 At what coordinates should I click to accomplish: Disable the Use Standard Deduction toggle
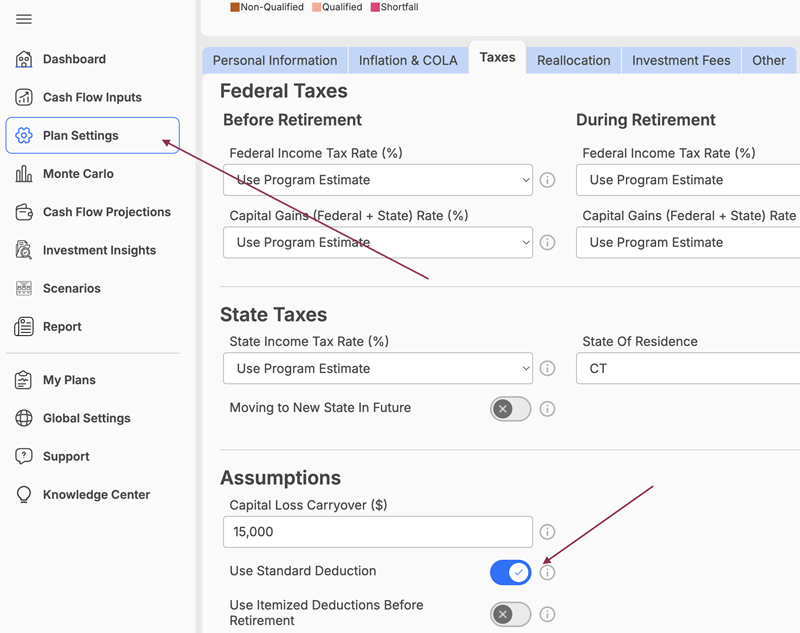pos(510,572)
